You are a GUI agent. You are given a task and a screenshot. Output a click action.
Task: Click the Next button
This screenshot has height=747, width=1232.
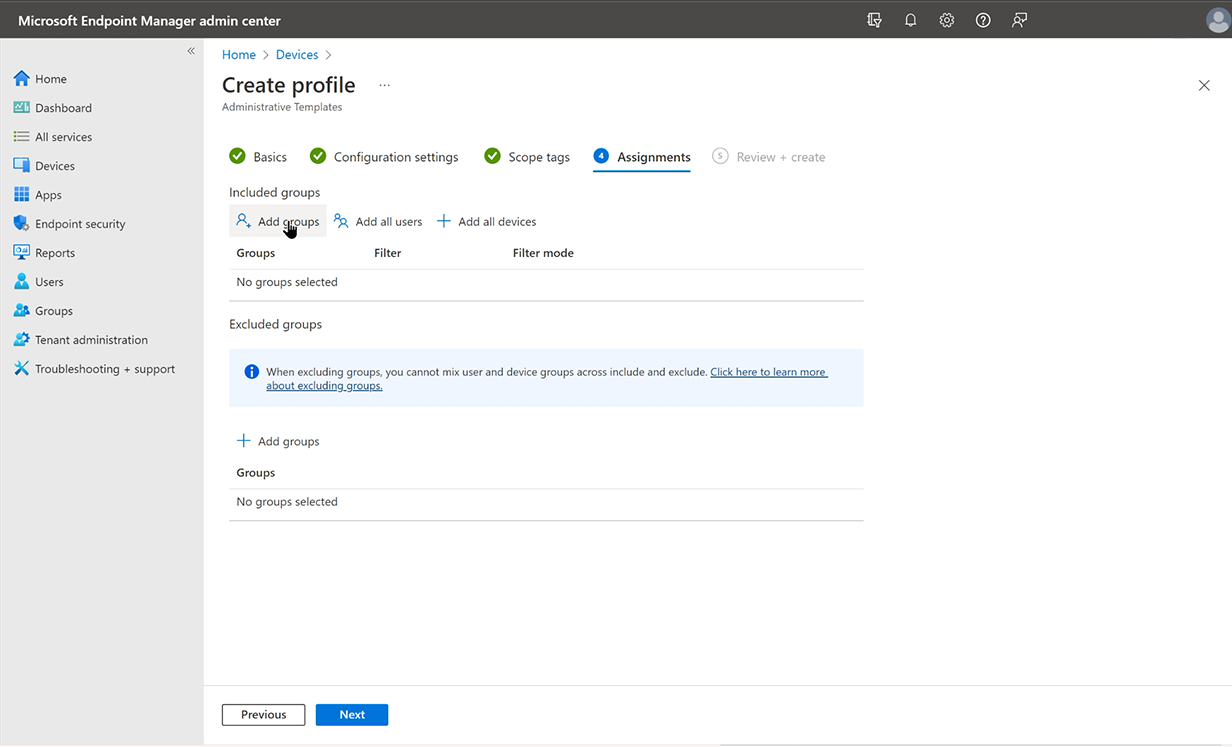(352, 715)
